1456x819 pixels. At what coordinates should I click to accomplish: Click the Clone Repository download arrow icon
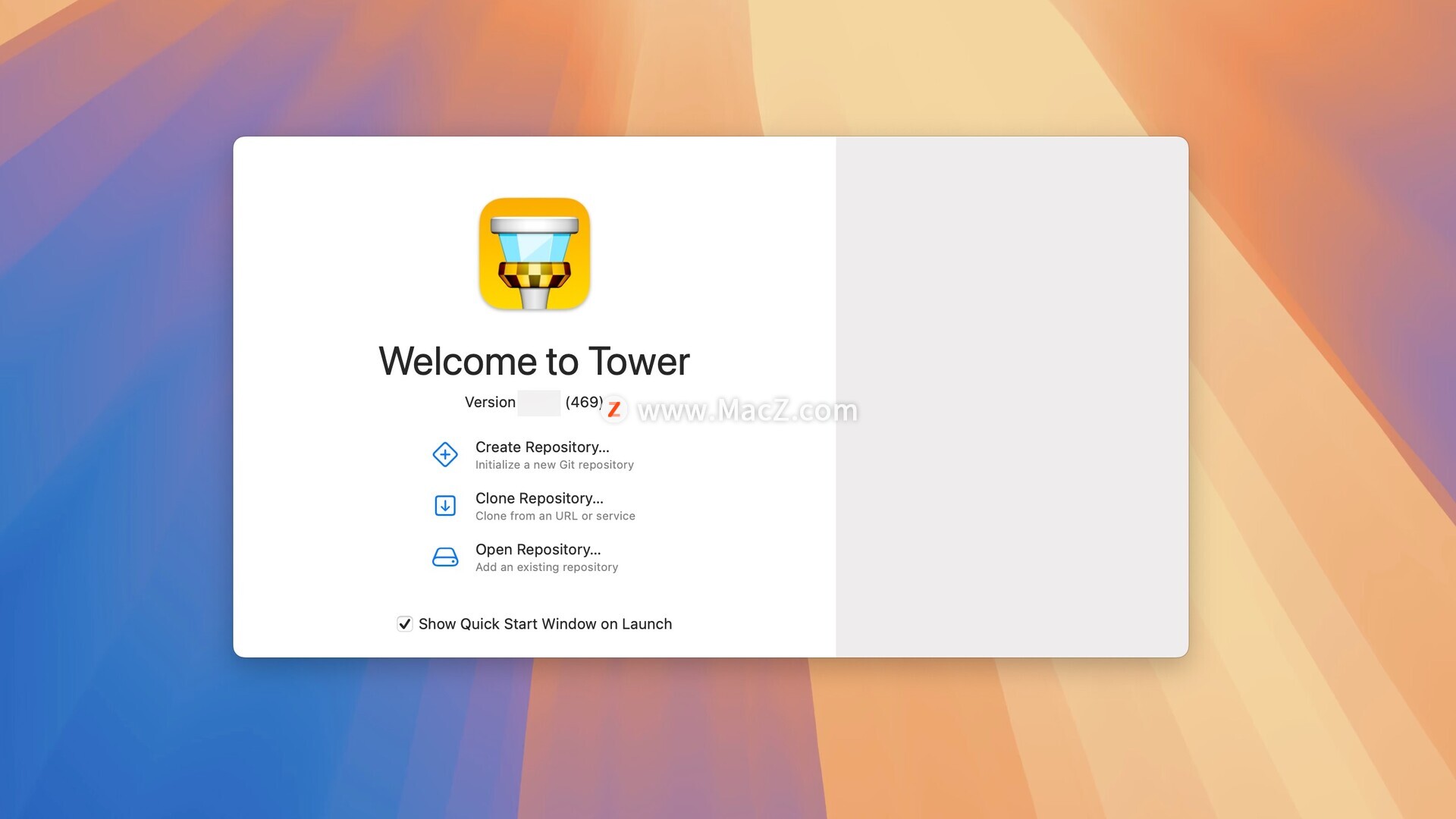pos(445,506)
